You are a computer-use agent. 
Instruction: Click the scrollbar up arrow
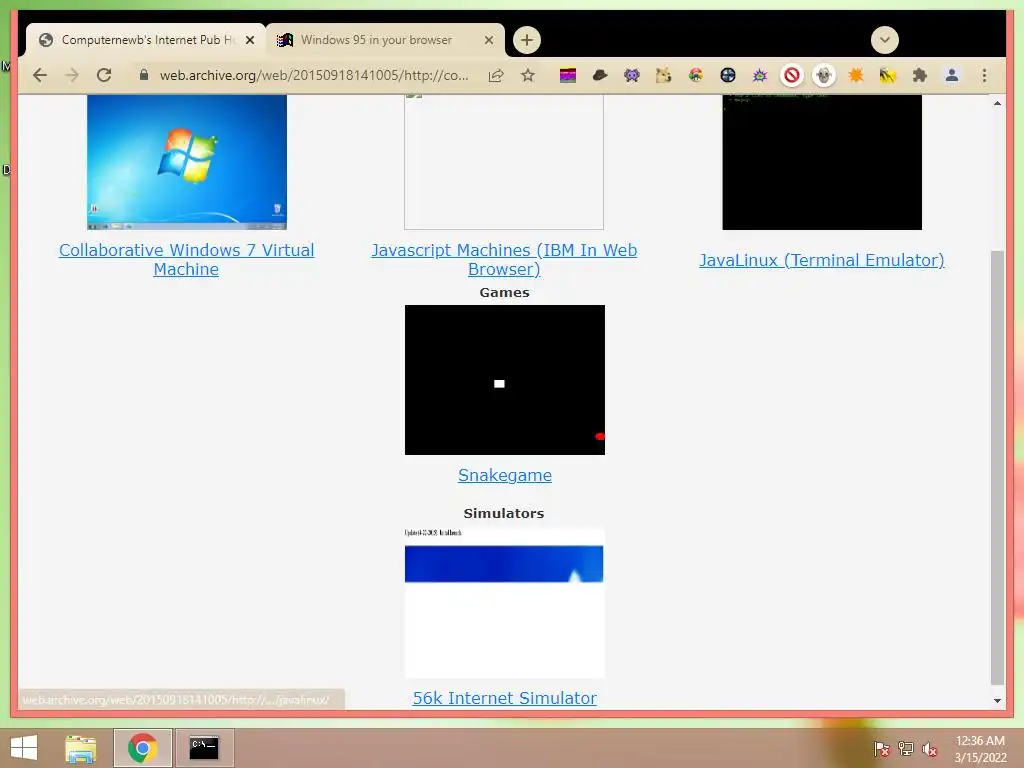pos(997,103)
